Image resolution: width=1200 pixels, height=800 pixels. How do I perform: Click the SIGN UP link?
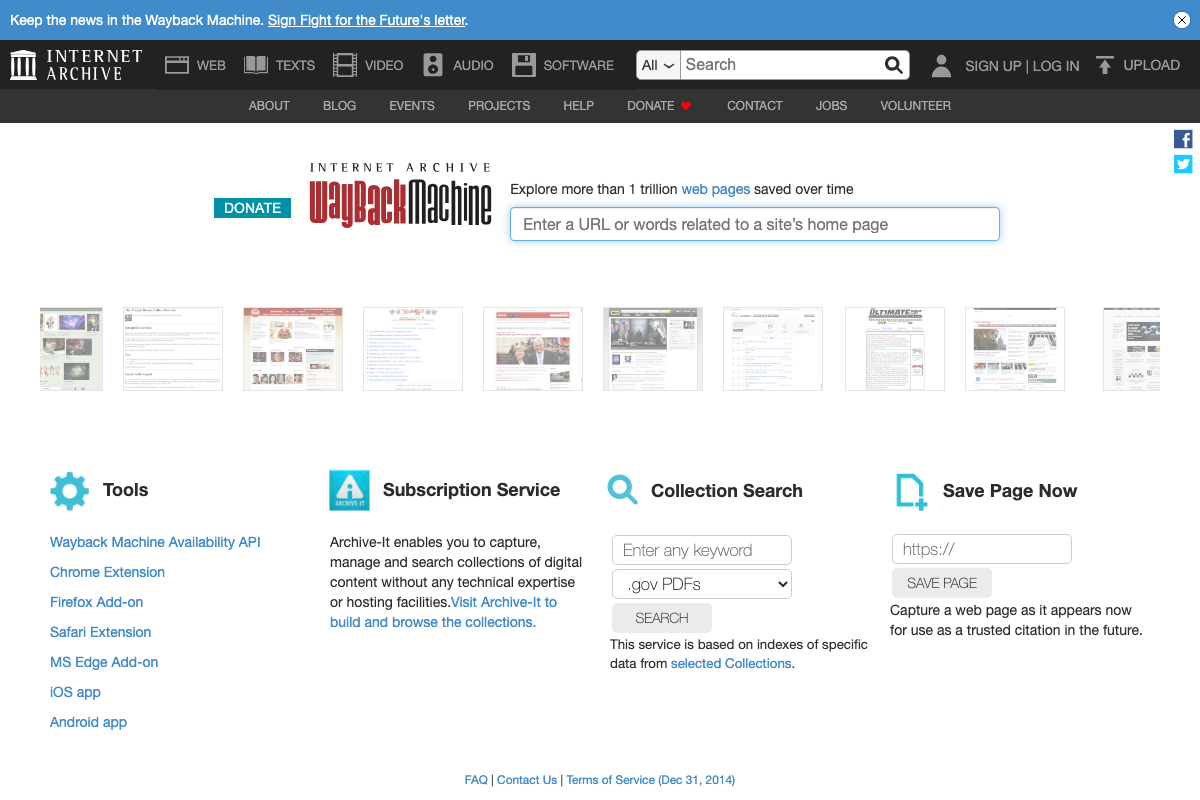tap(993, 66)
